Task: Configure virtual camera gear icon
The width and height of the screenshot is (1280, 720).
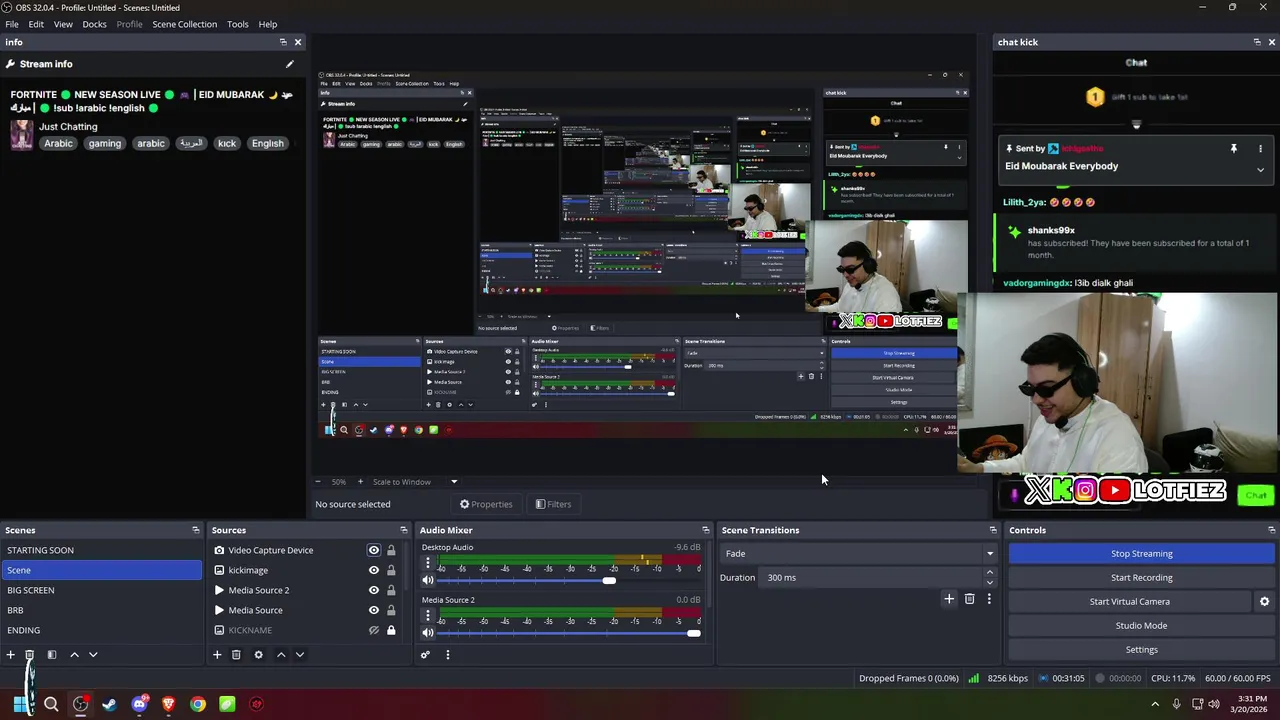Action: pyautogui.click(x=1264, y=602)
